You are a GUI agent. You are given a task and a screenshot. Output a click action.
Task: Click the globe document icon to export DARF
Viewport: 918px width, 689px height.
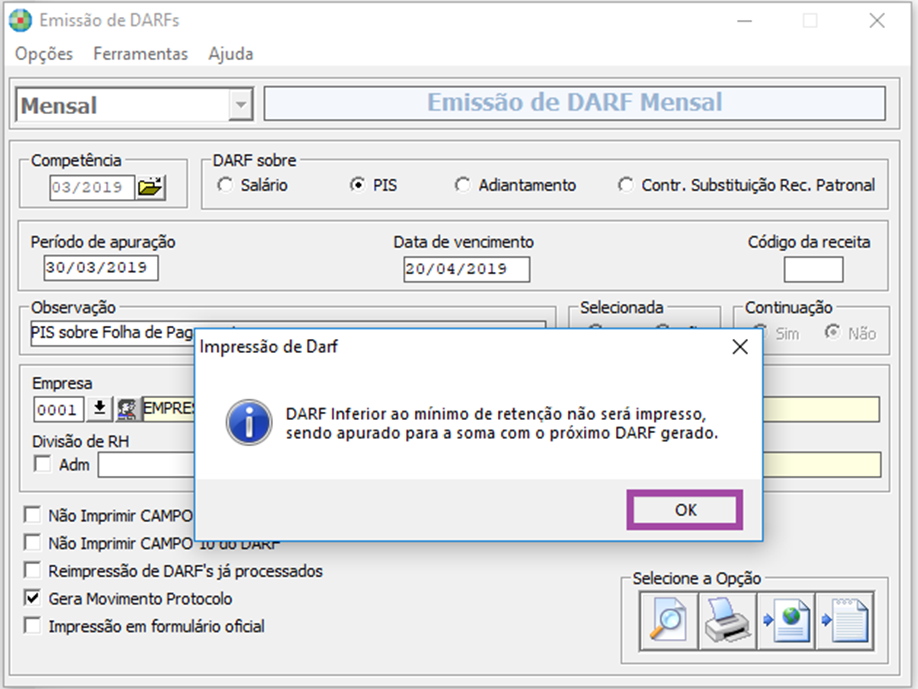tap(787, 620)
